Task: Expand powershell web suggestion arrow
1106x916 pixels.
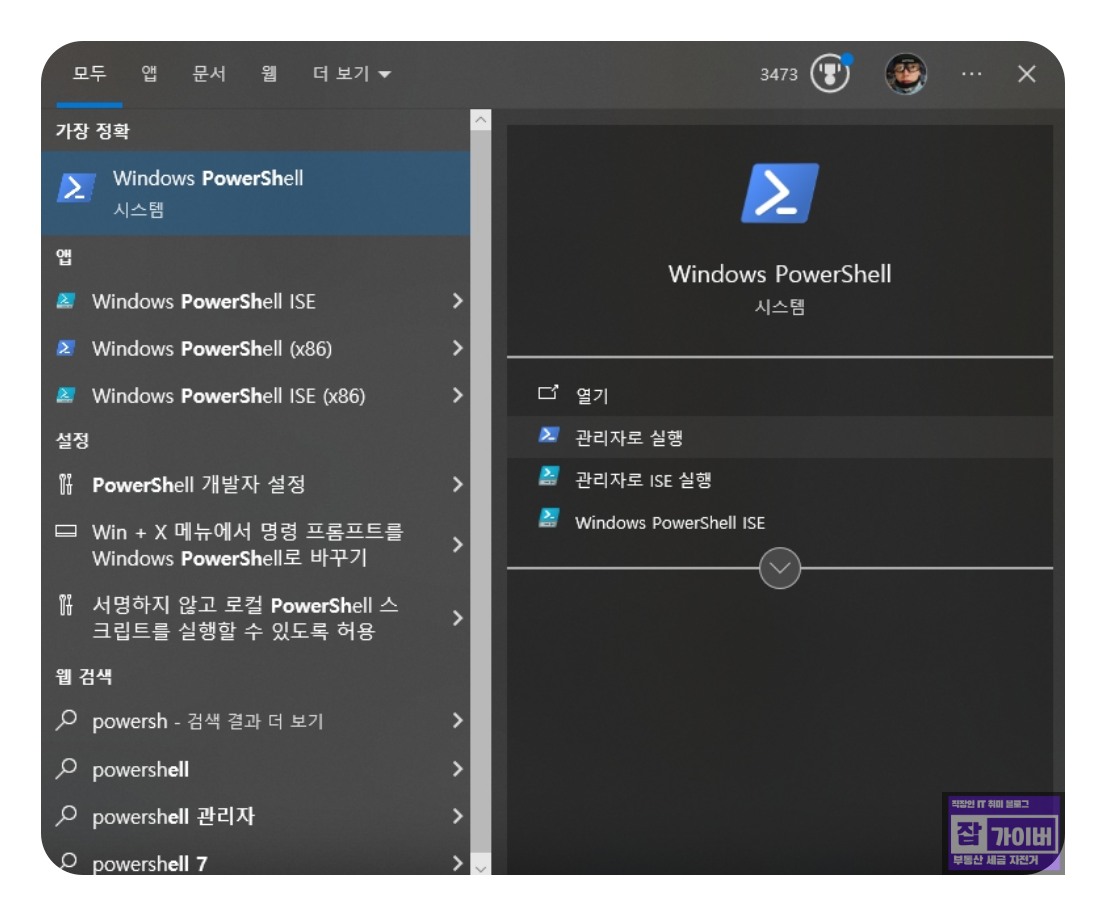Action: coord(457,769)
